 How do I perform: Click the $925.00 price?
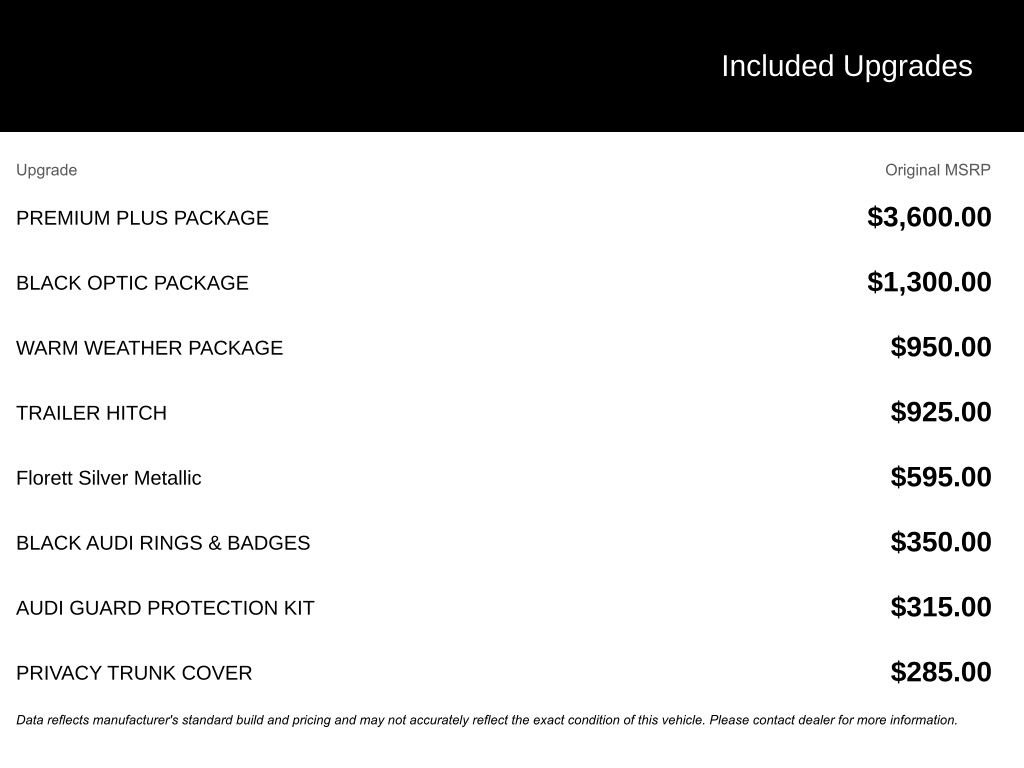pyautogui.click(x=941, y=412)
